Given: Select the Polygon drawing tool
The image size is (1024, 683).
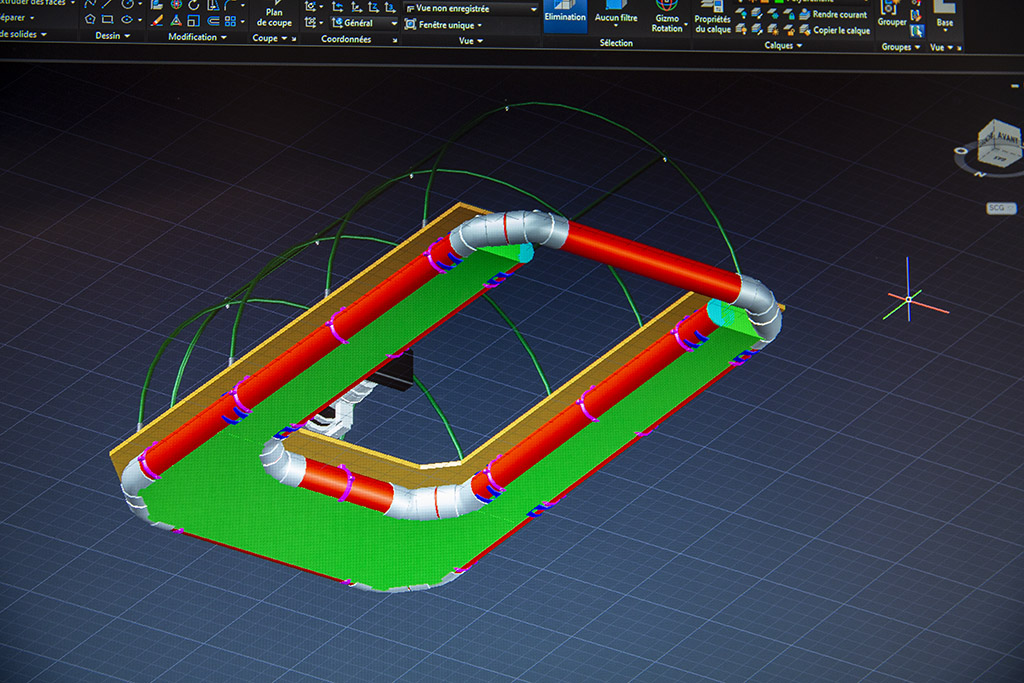Looking at the screenshot, I should [x=90, y=20].
